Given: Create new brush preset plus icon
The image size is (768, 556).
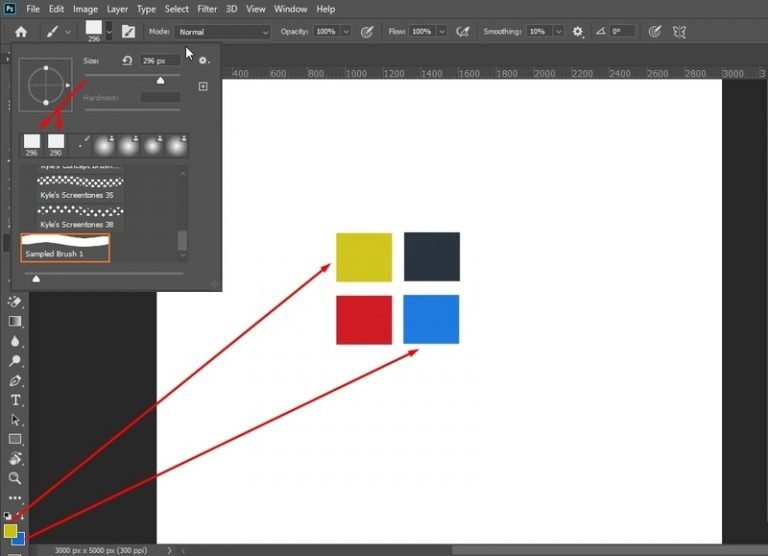Looking at the screenshot, I should 203,86.
